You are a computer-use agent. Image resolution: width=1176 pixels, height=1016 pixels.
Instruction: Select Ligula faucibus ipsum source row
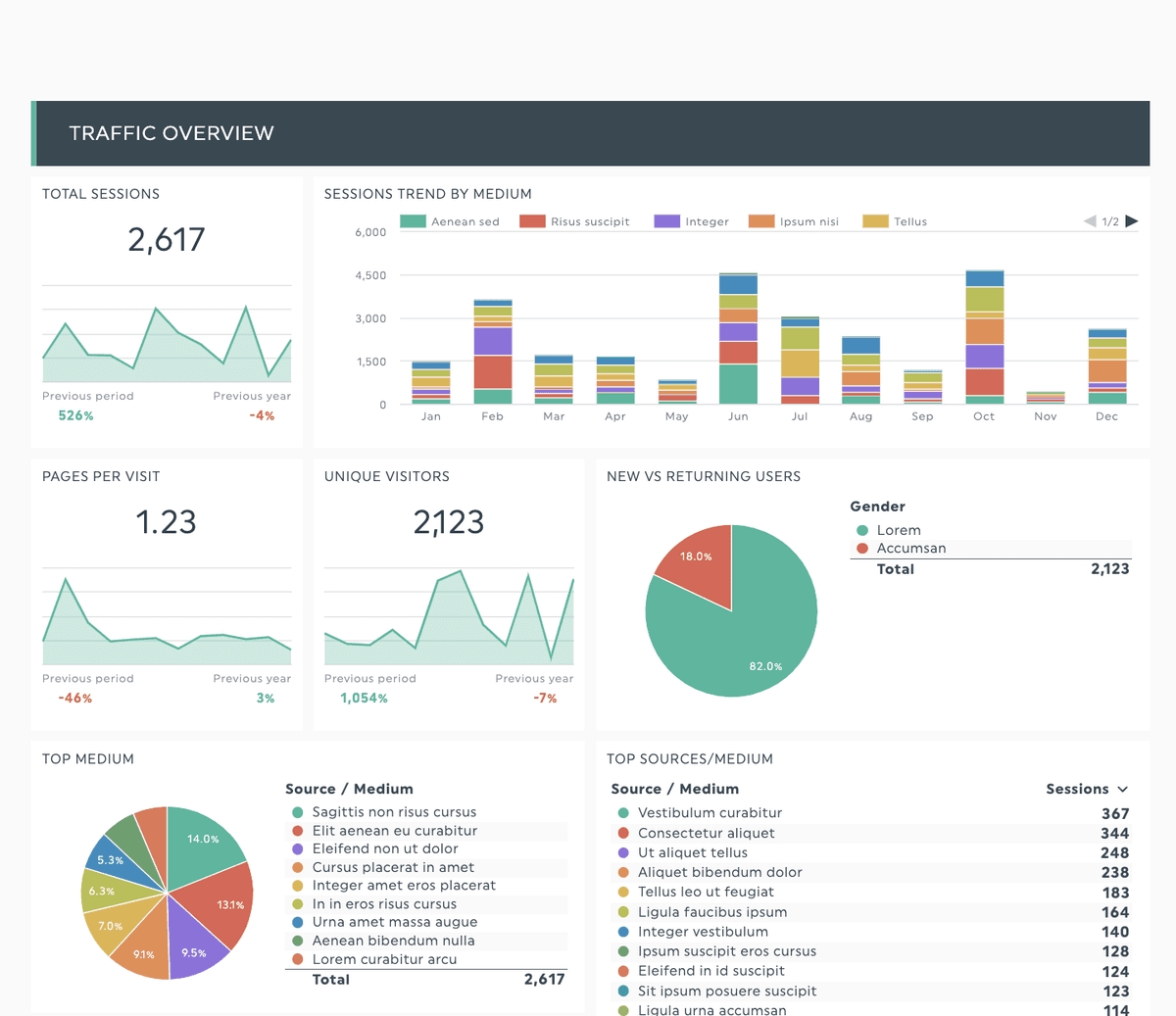pyautogui.click(x=871, y=912)
